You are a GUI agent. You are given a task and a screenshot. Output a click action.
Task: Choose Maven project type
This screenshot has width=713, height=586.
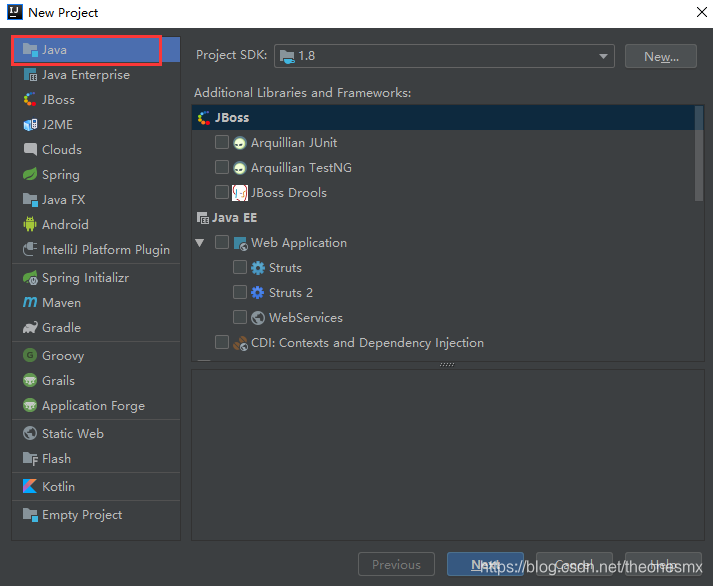pyautogui.click(x=96, y=302)
